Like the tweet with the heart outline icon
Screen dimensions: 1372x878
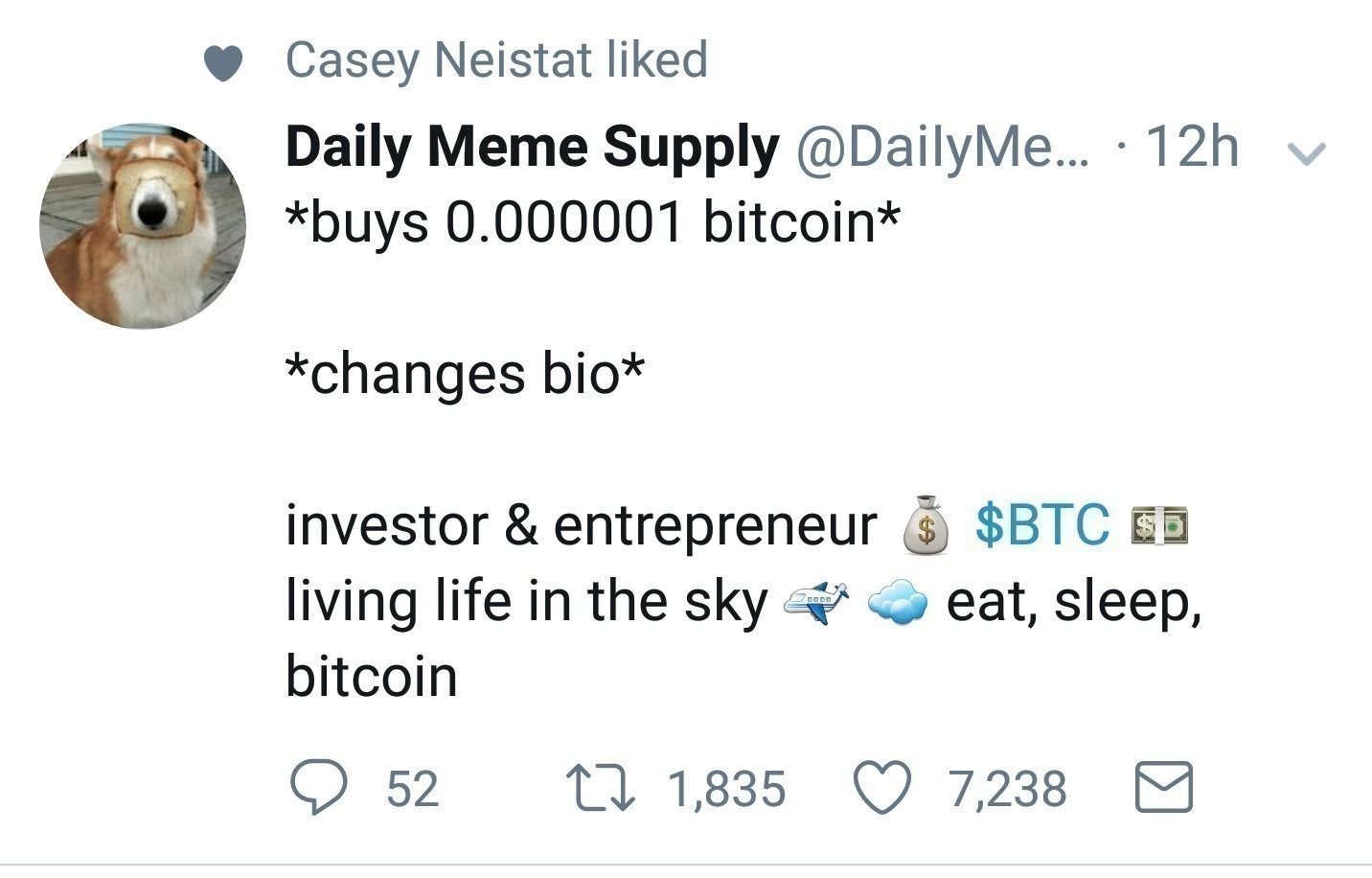(881, 788)
